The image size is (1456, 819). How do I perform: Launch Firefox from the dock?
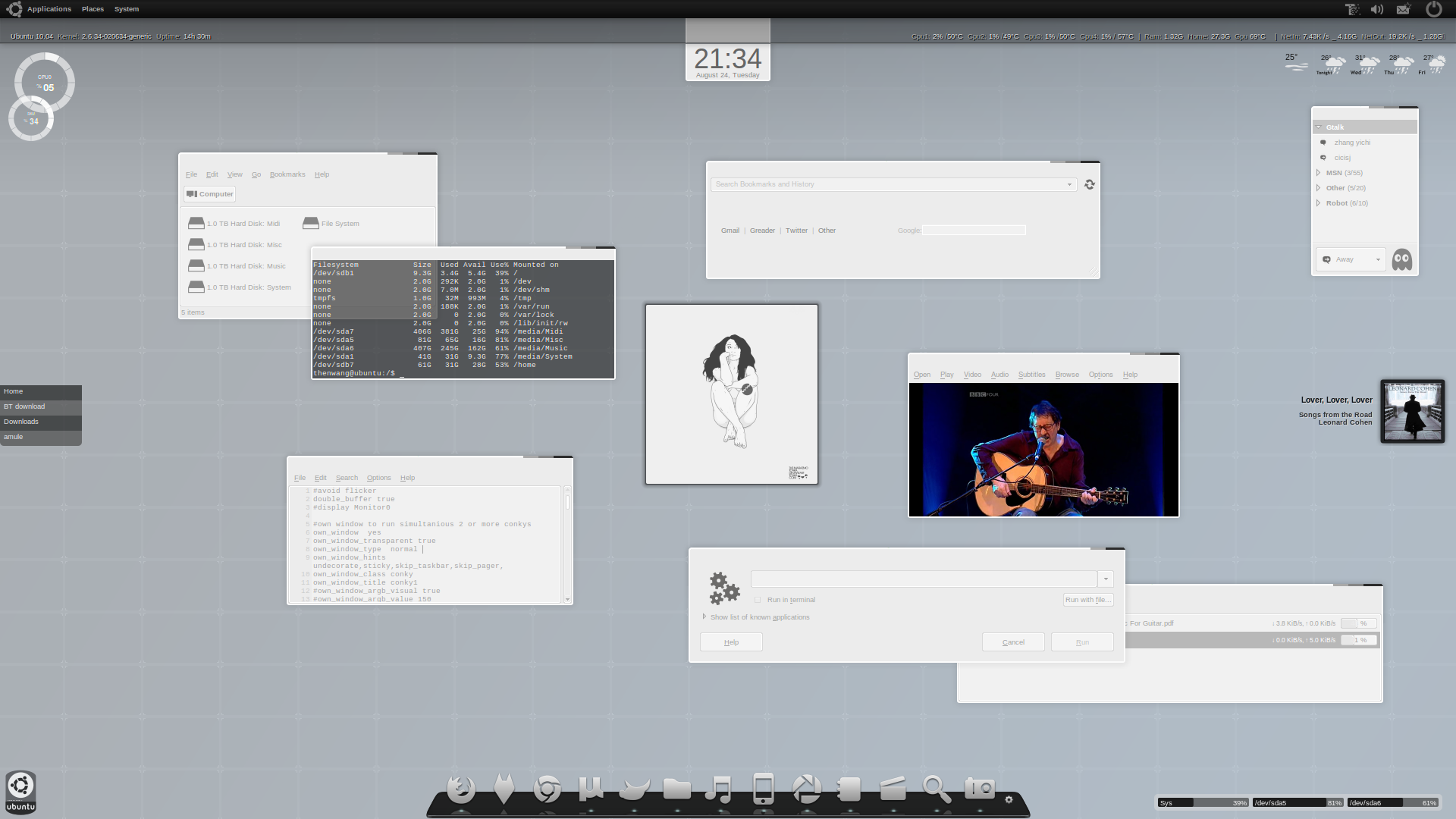tap(461, 789)
